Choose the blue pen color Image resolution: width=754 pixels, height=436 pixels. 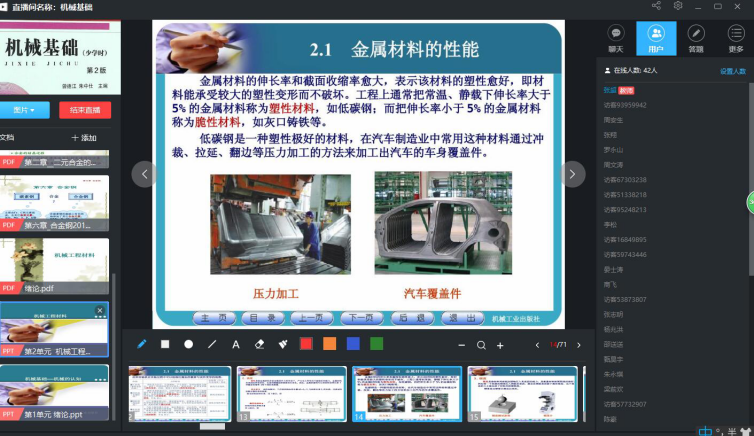click(x=353, y=344)
